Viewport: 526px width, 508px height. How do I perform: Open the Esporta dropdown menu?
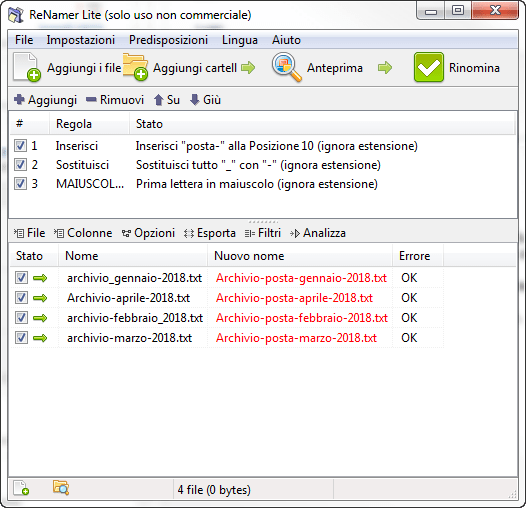[x=210, y=233]
